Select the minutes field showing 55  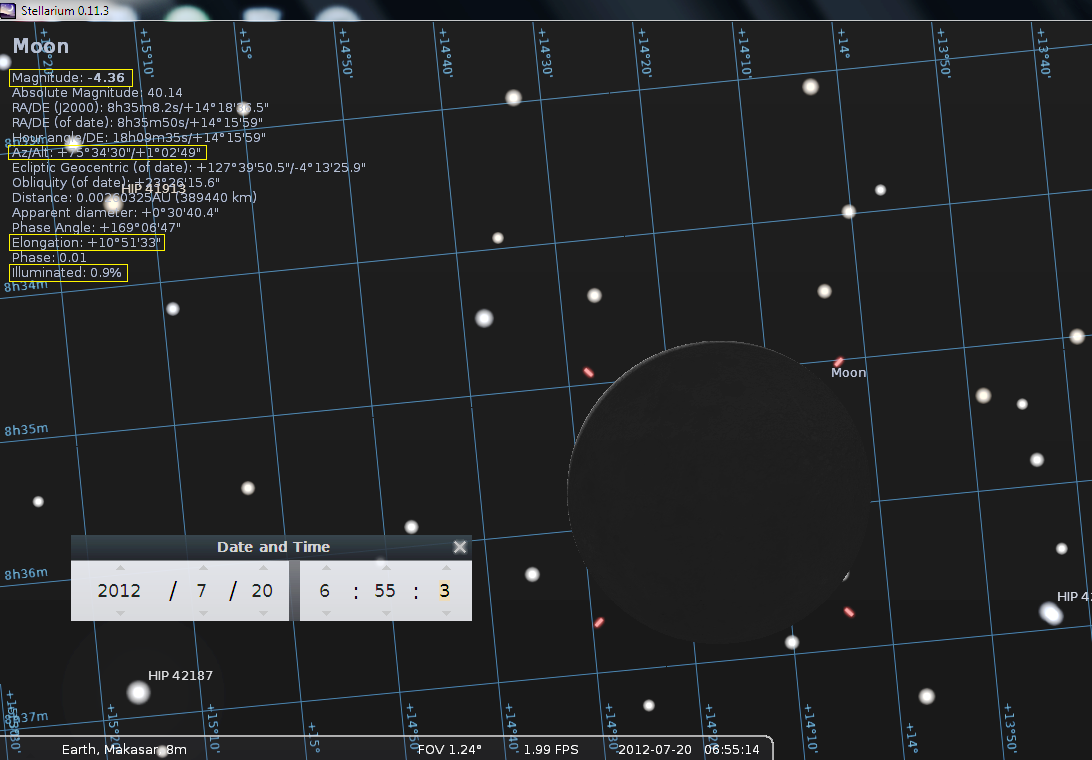[385, 591]
